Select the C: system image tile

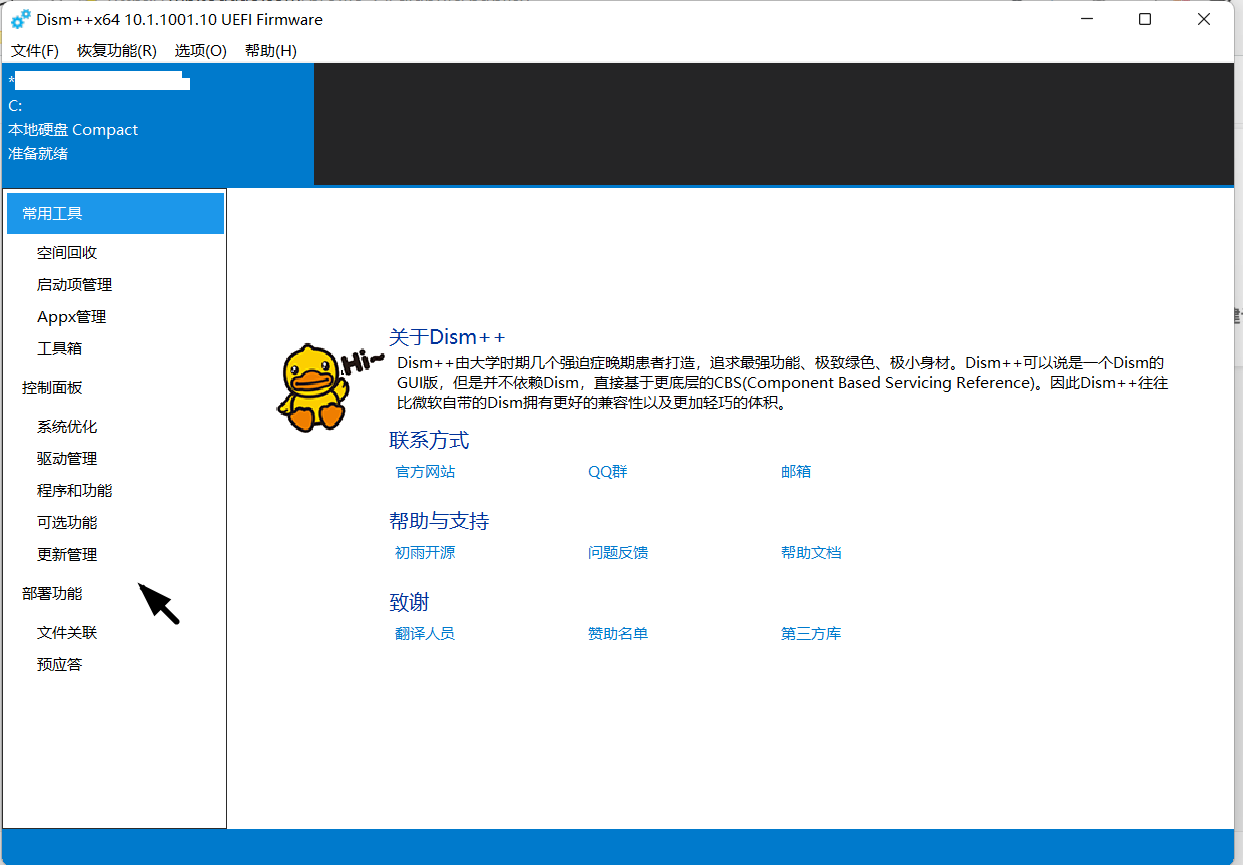coord(157,124)
